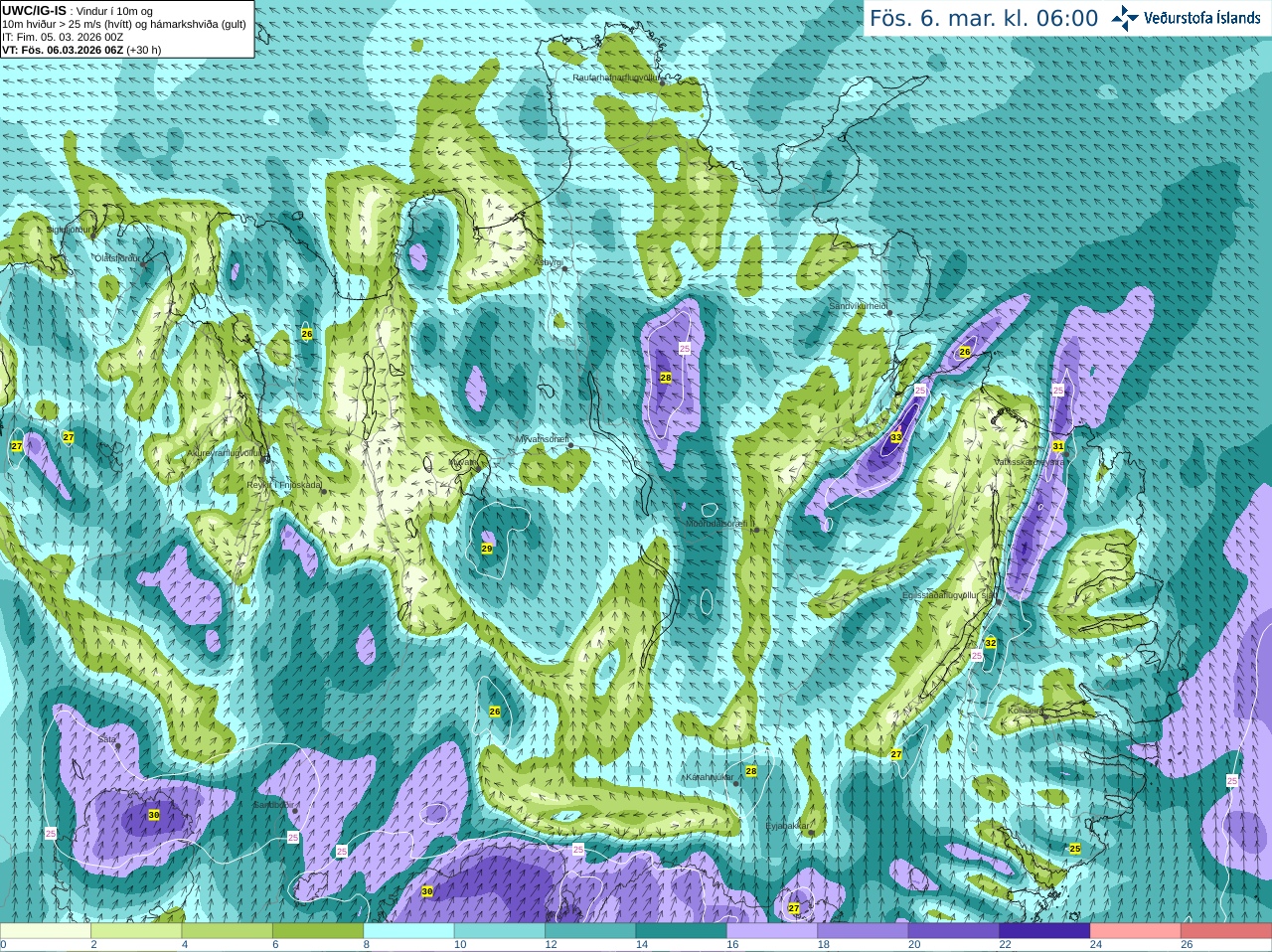
Task: Pick the 12–14 m/s legend color
Action: (590, 931)
